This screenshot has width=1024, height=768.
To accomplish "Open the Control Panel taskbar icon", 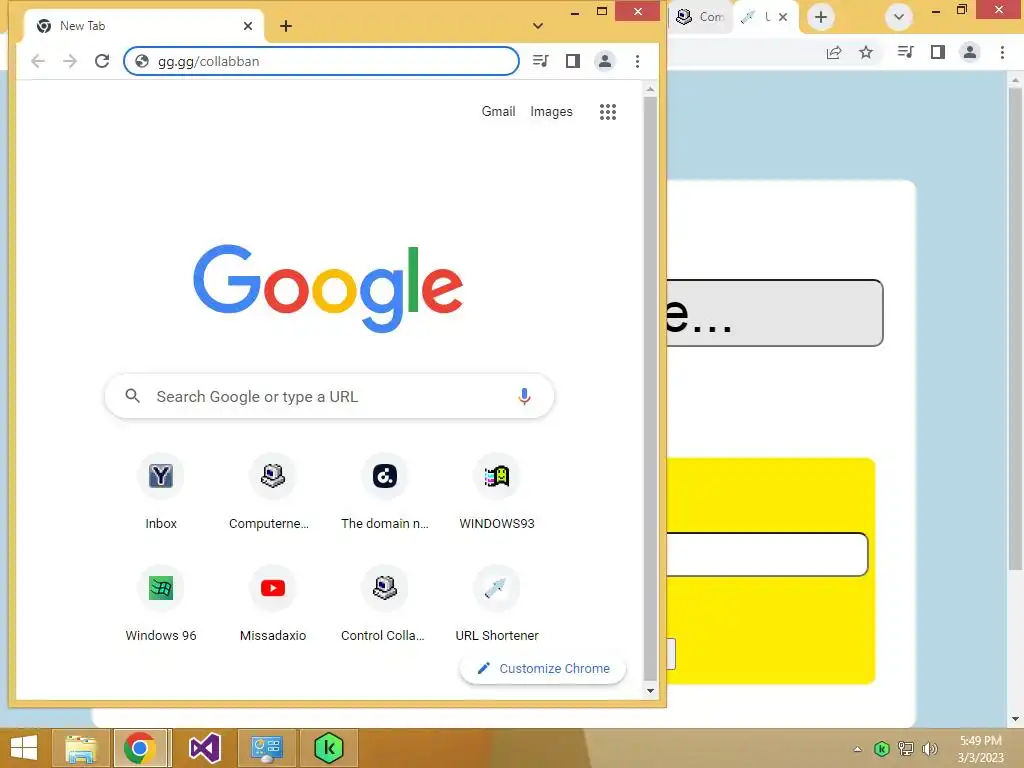I will 266,748.
